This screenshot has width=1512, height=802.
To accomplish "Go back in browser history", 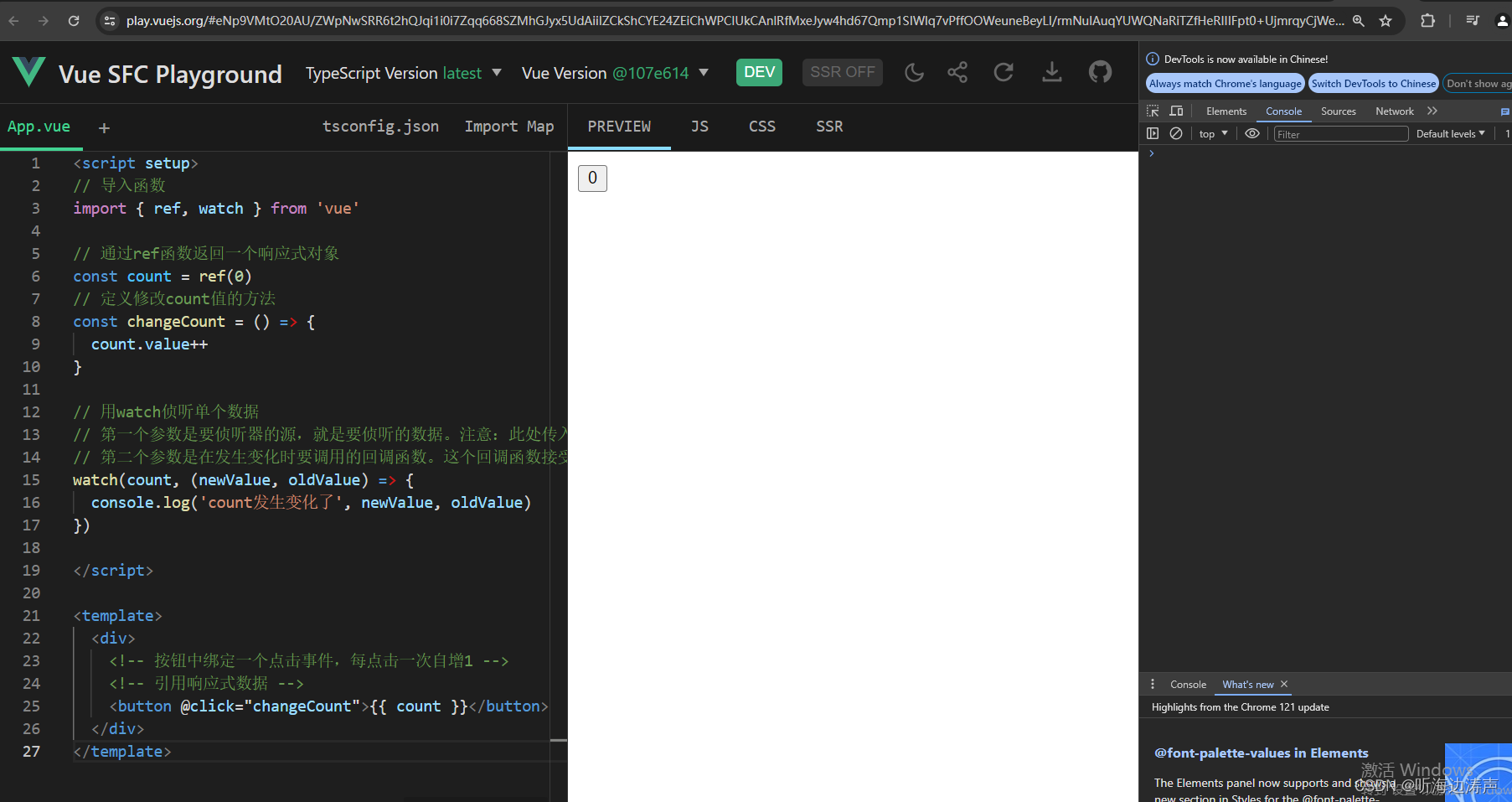I will coord(14,21).
